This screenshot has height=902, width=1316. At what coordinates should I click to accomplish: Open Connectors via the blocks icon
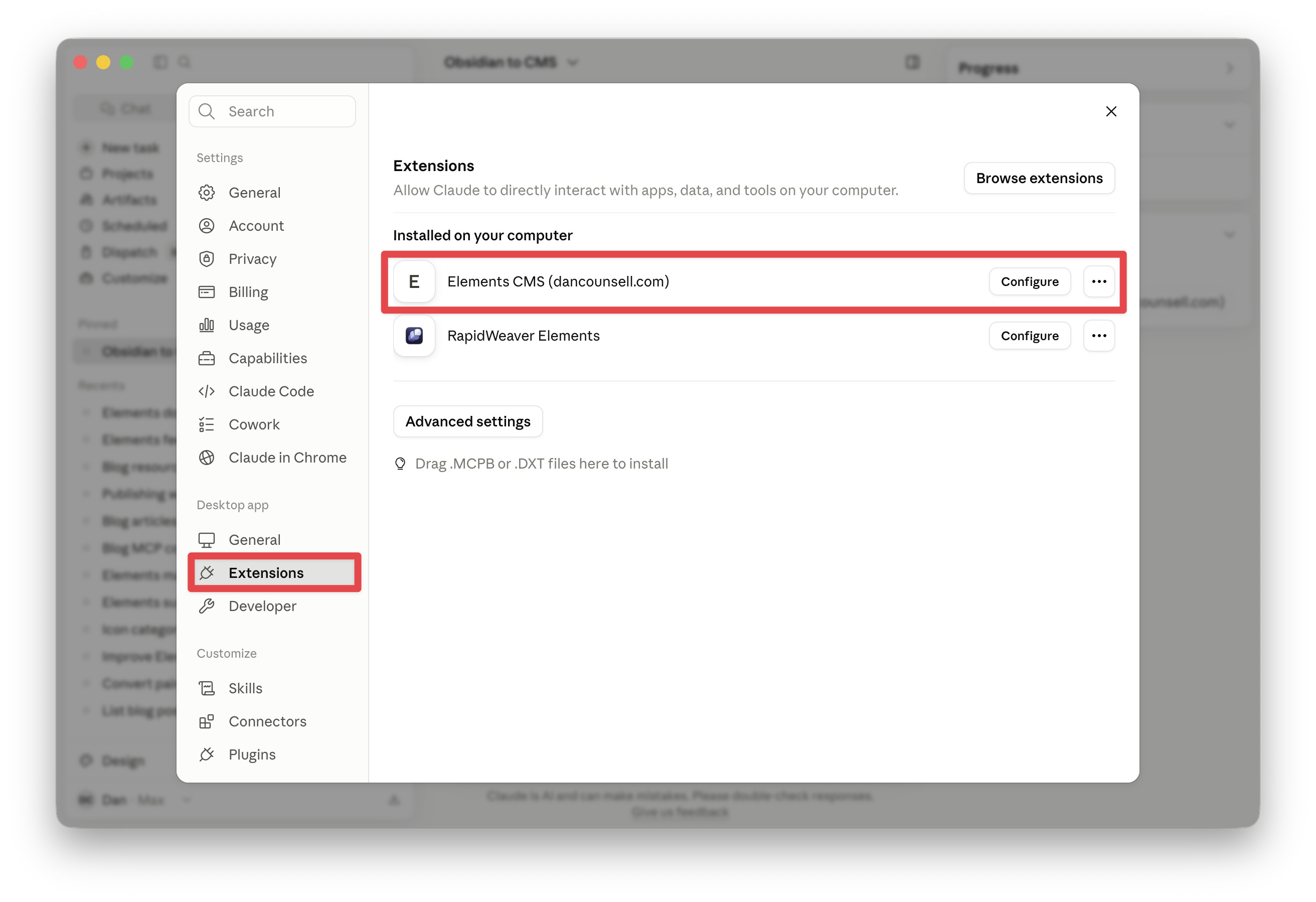coord(207,721)
